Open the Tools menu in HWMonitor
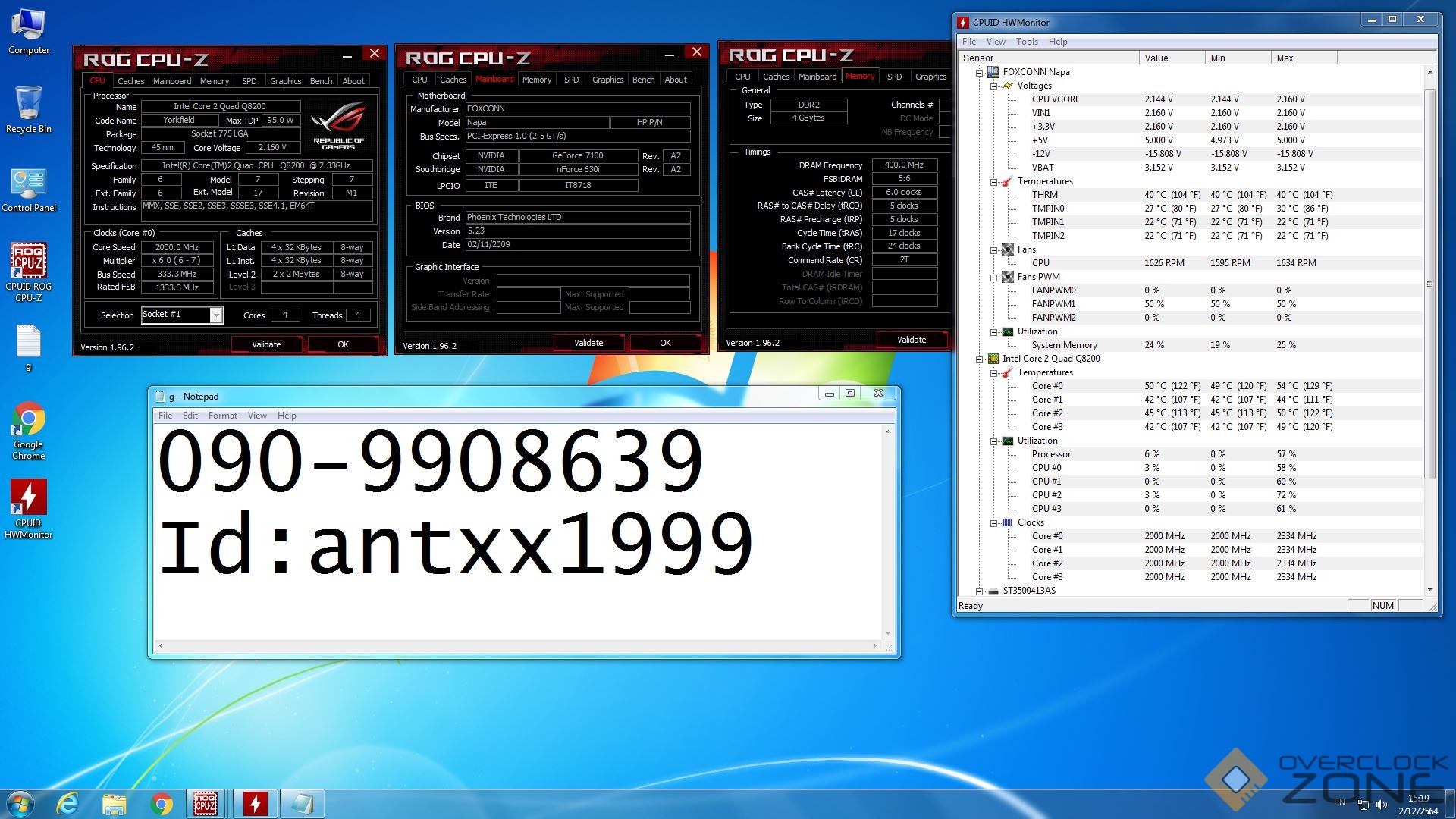Screen dimensions: 1456x819 [x=1027, y=42]
